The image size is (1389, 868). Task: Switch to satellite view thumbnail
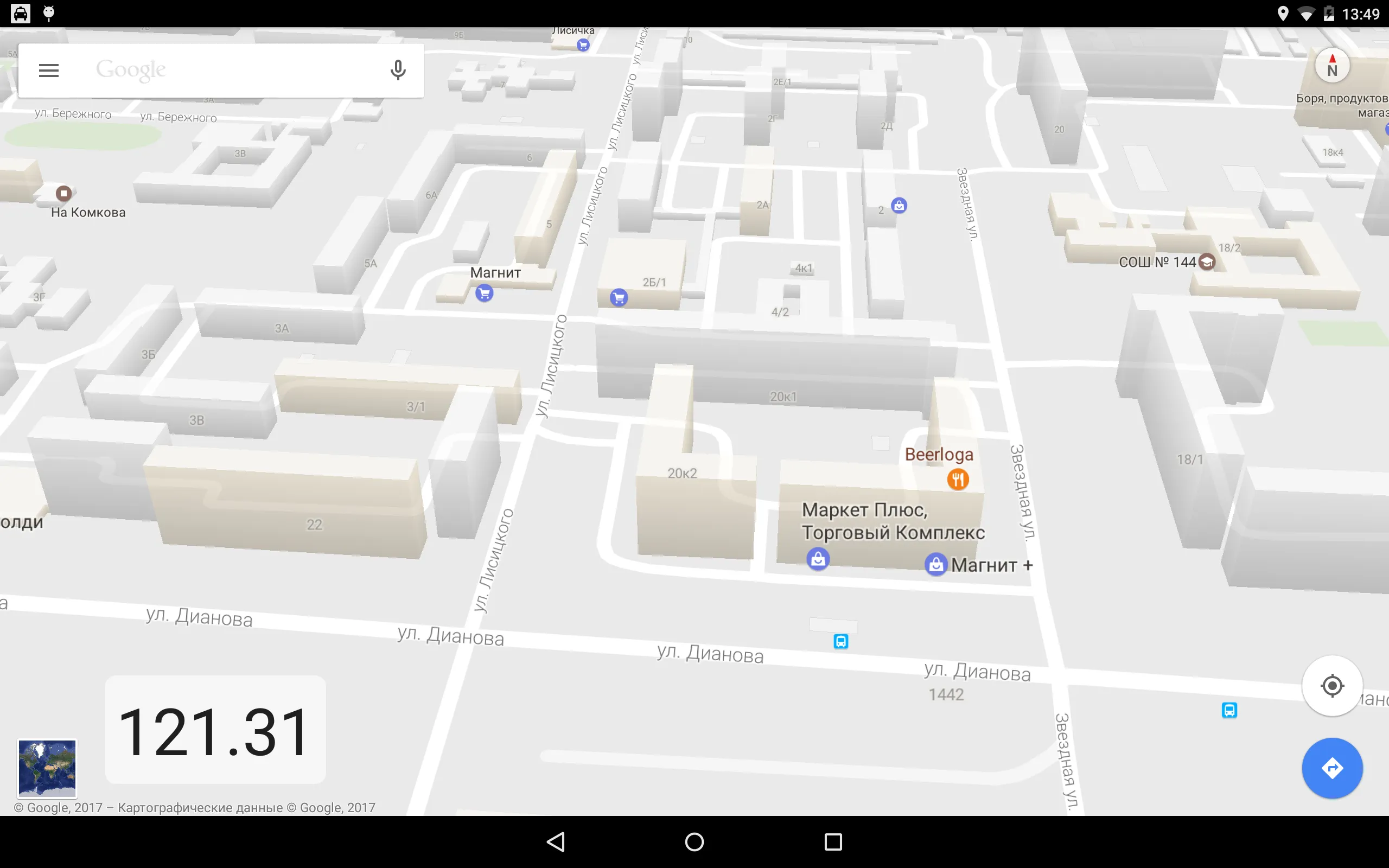(47, 768)
